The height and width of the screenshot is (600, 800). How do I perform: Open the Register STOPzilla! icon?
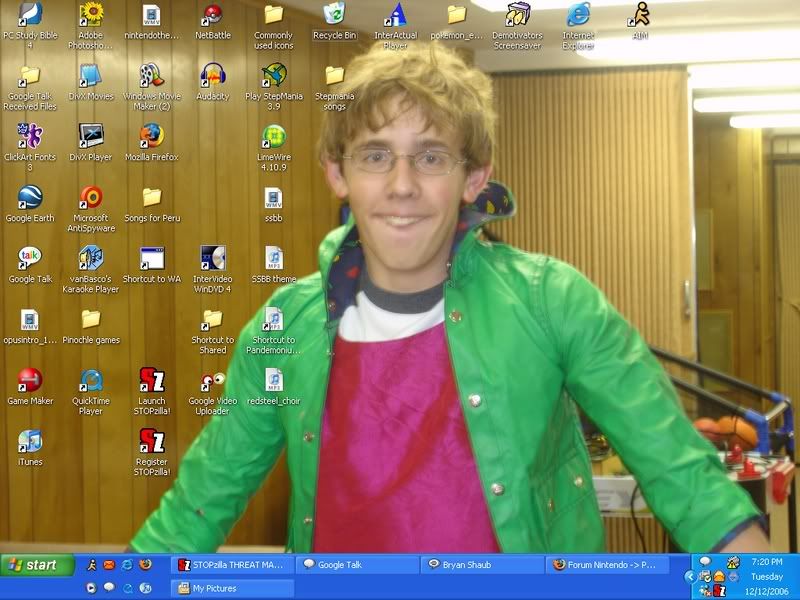[x=152, y=452]
